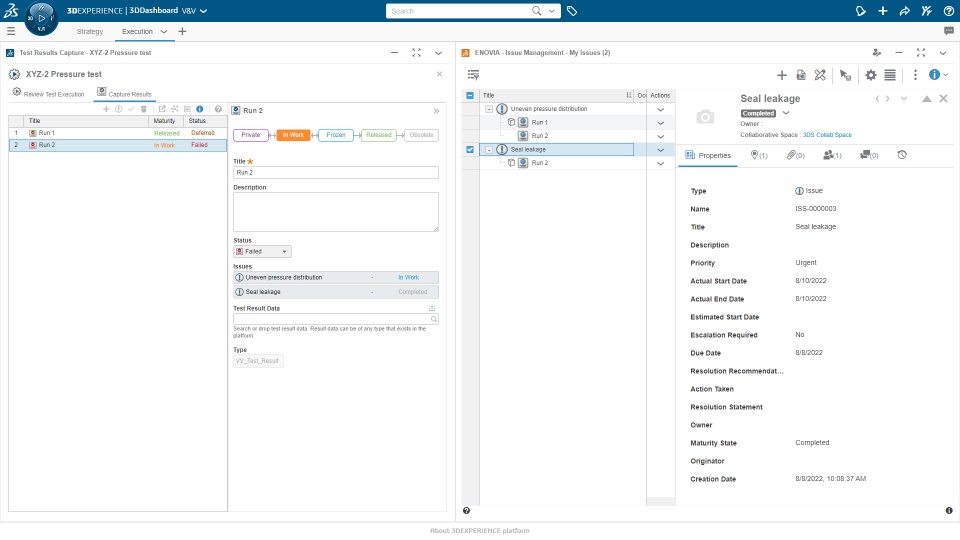The width and height of the screenshot is (960, 540).
Task: Click the selection cursor icon in the Issue Management toolbar
Action: pos(845,75)
